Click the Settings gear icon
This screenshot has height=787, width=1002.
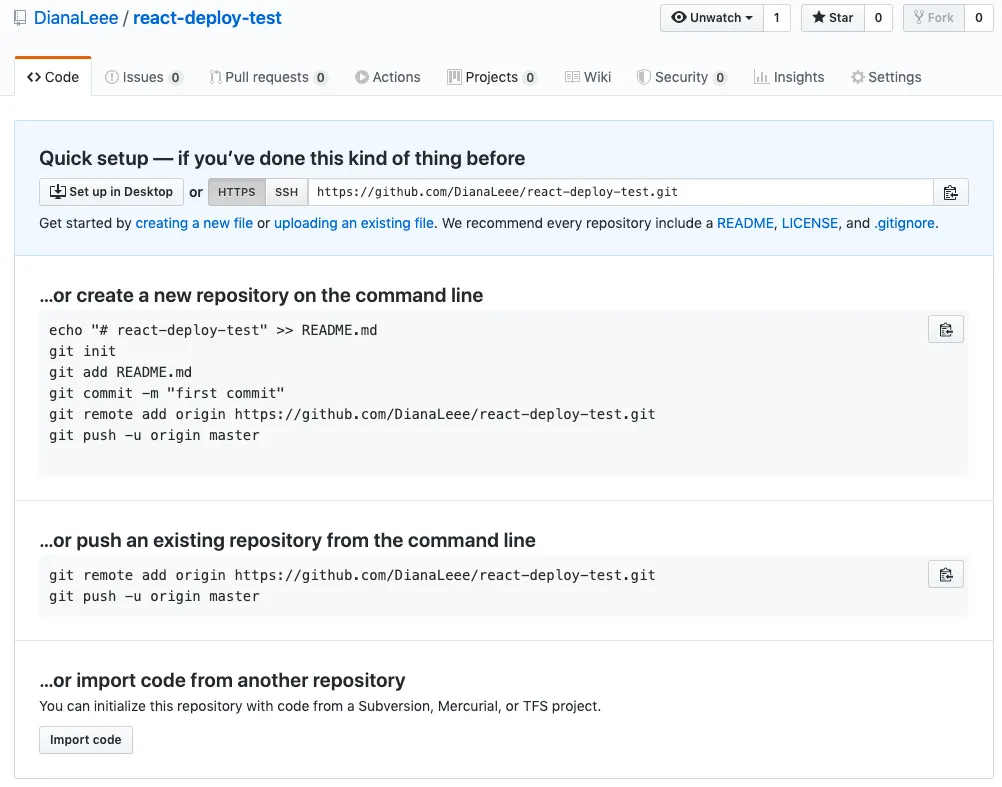pyautogui.click(x=857, y=77)
